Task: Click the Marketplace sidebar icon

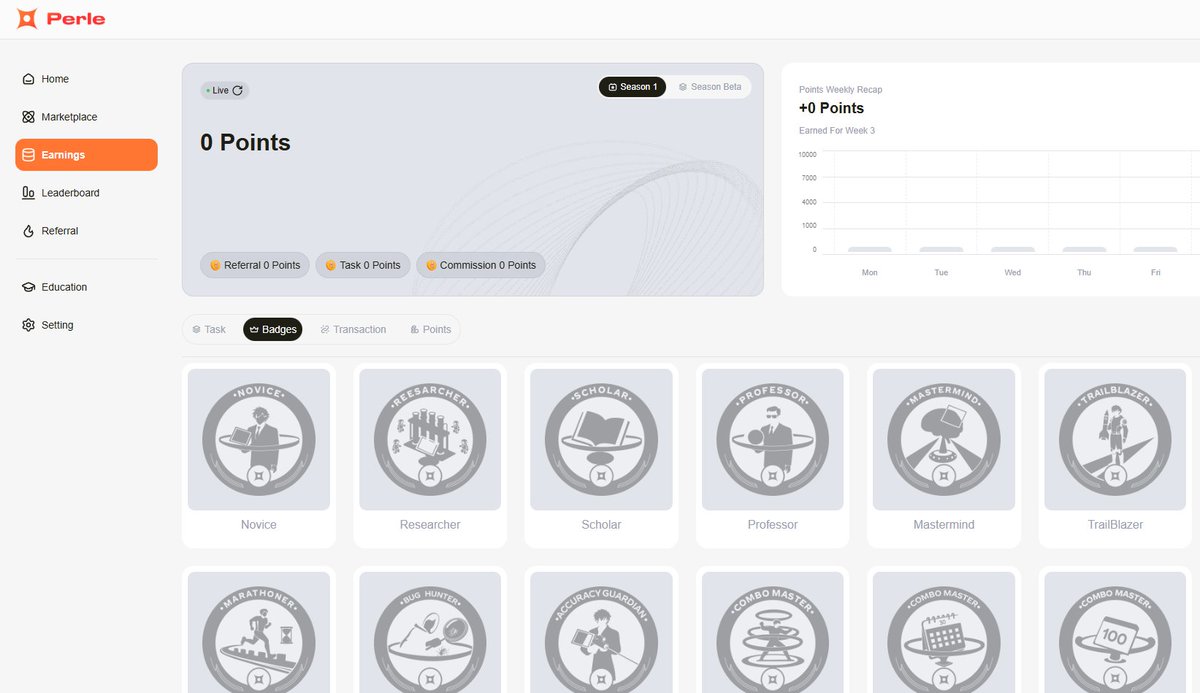Action: [x=28, y=117]
